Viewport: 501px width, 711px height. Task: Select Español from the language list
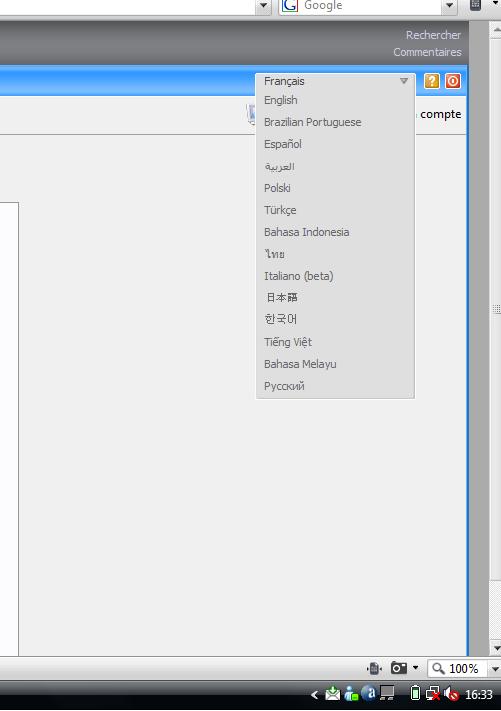point(282,144)
